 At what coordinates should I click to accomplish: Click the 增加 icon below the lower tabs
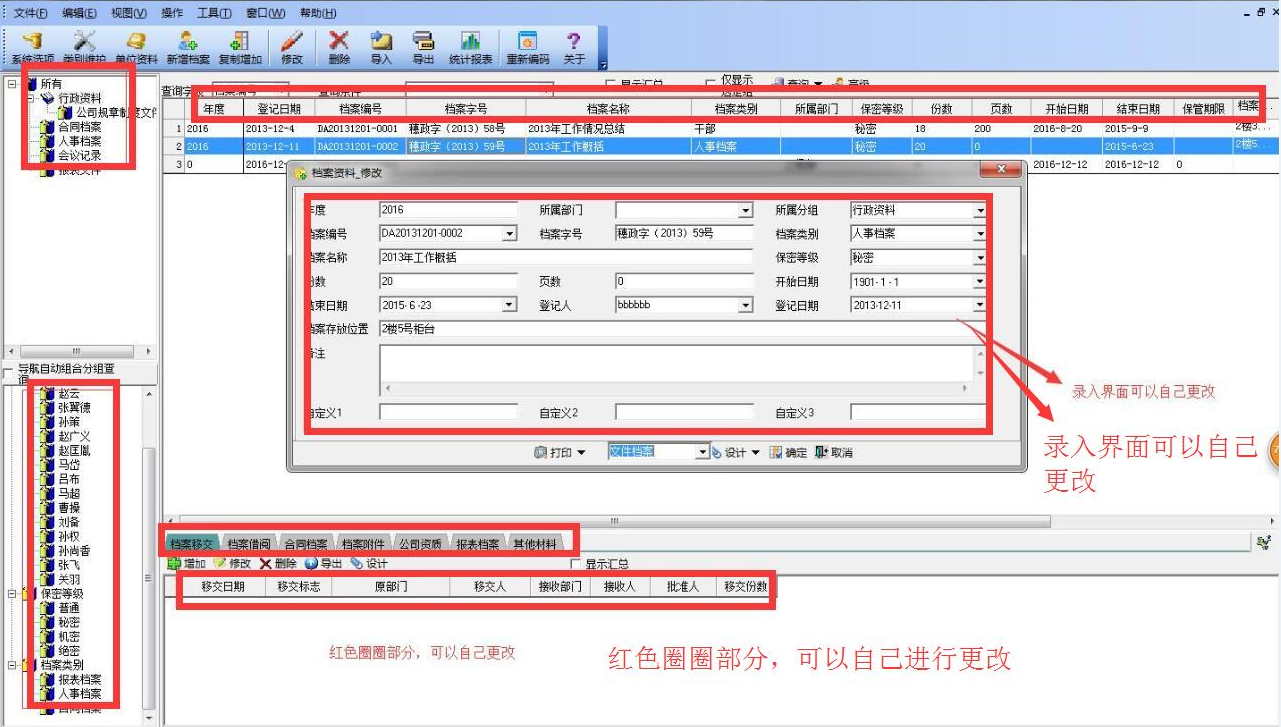tap(174, 564)
